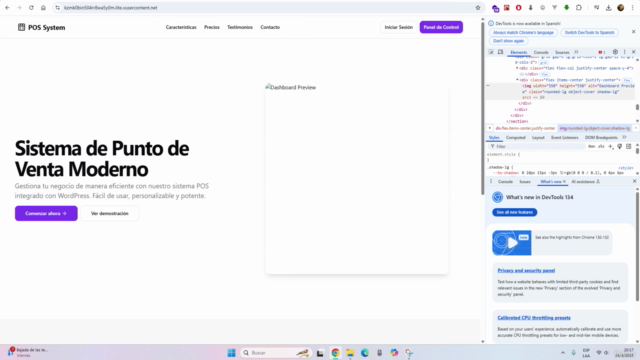Click See all new features button
The image size is (640, 360).
pyautogui.click(x=515, y=212)
